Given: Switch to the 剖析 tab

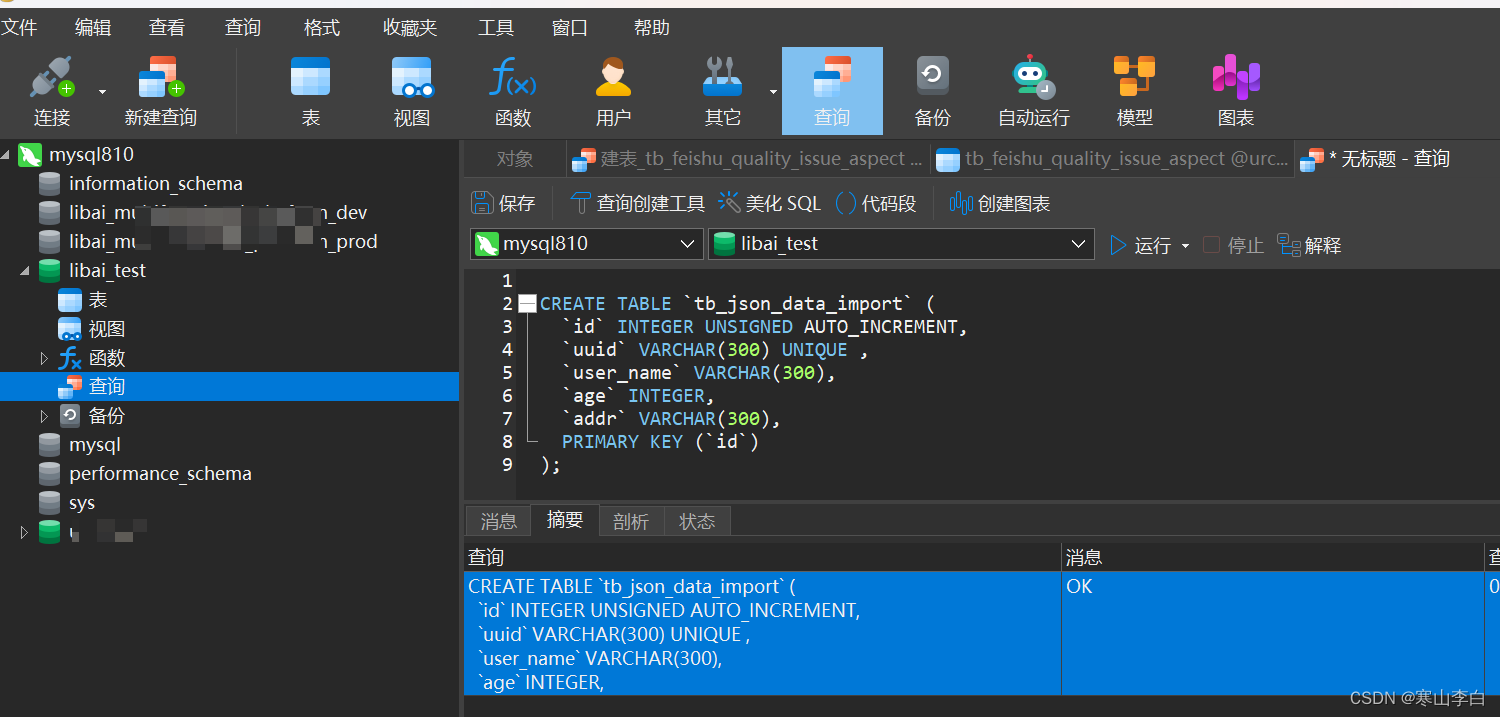Looking at the screenshot, I should pyautogui.click(x=631, y=520).
